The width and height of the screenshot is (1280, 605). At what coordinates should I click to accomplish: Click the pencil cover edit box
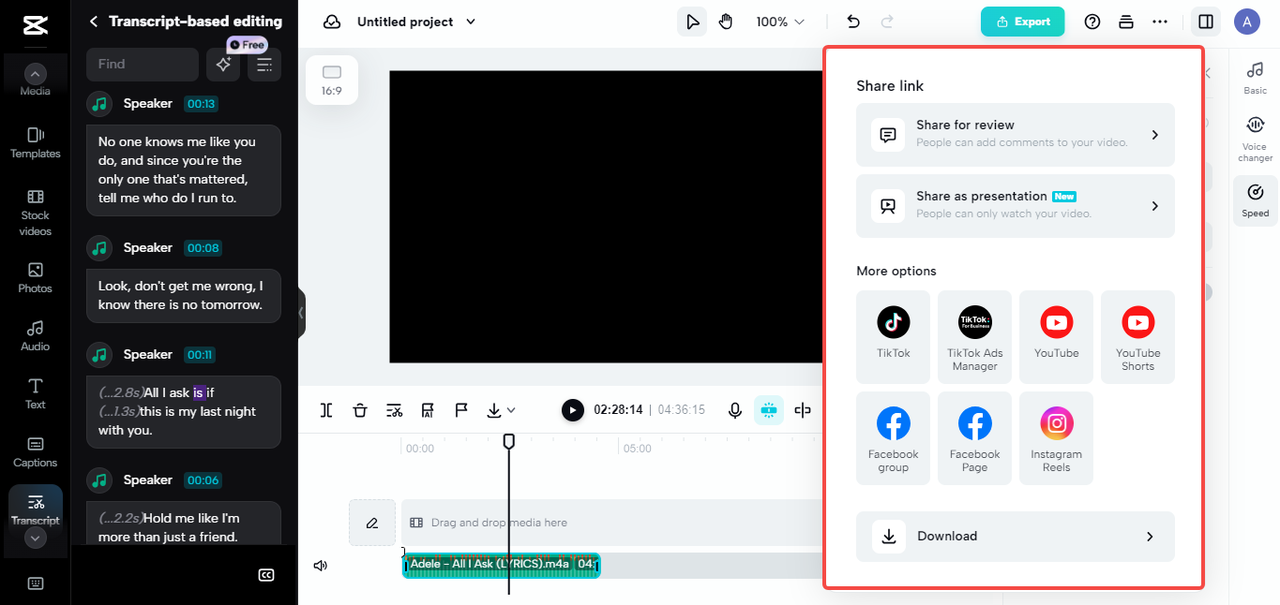372,522
